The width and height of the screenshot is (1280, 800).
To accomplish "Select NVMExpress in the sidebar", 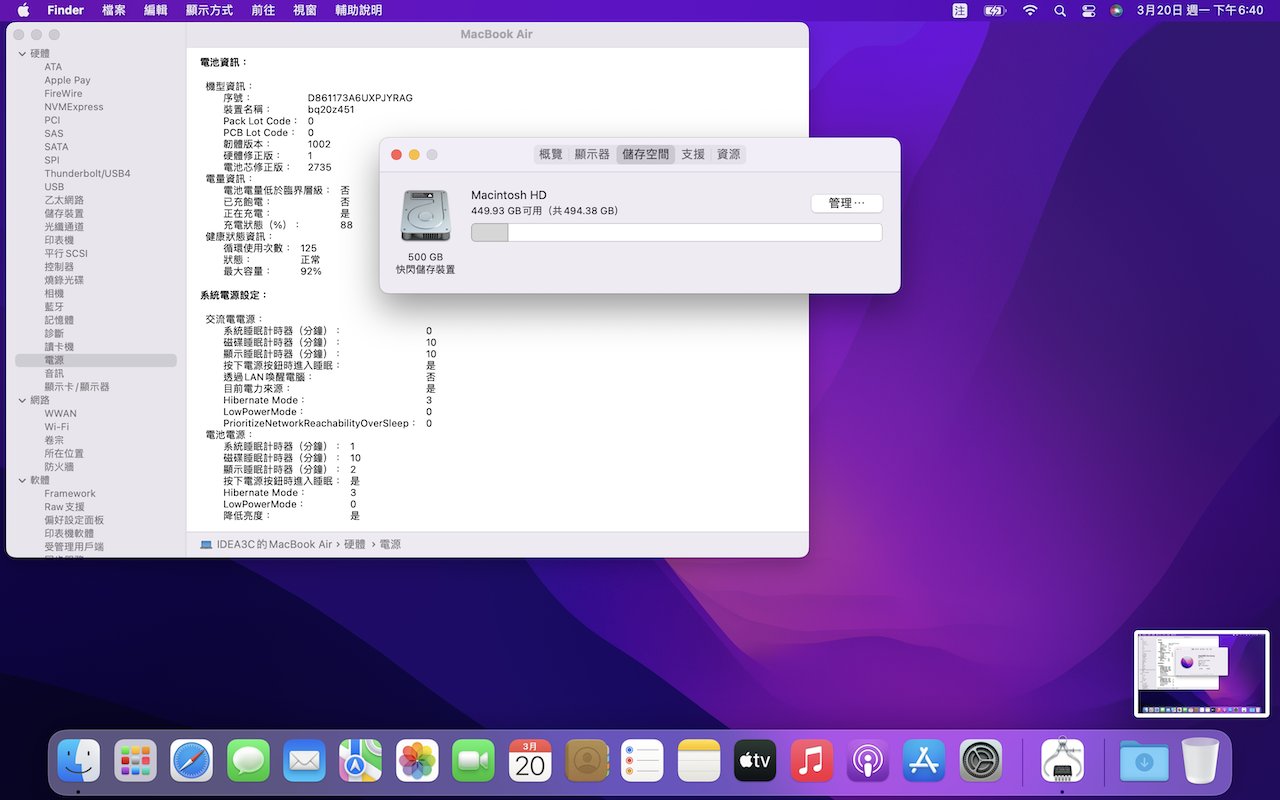I will 74,107.
